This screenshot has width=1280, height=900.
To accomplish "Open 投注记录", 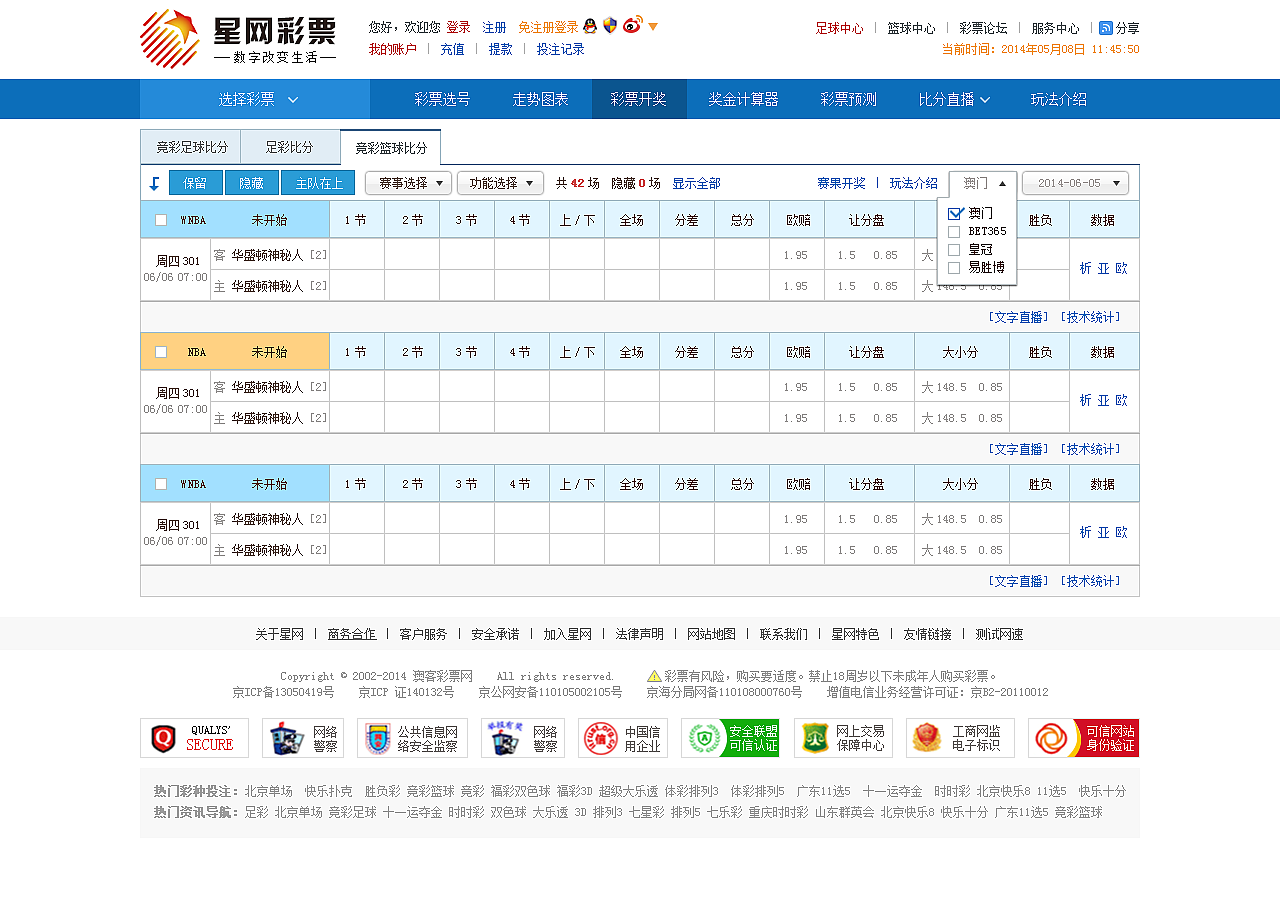I will pyautogui.click(x=560, y=49).
